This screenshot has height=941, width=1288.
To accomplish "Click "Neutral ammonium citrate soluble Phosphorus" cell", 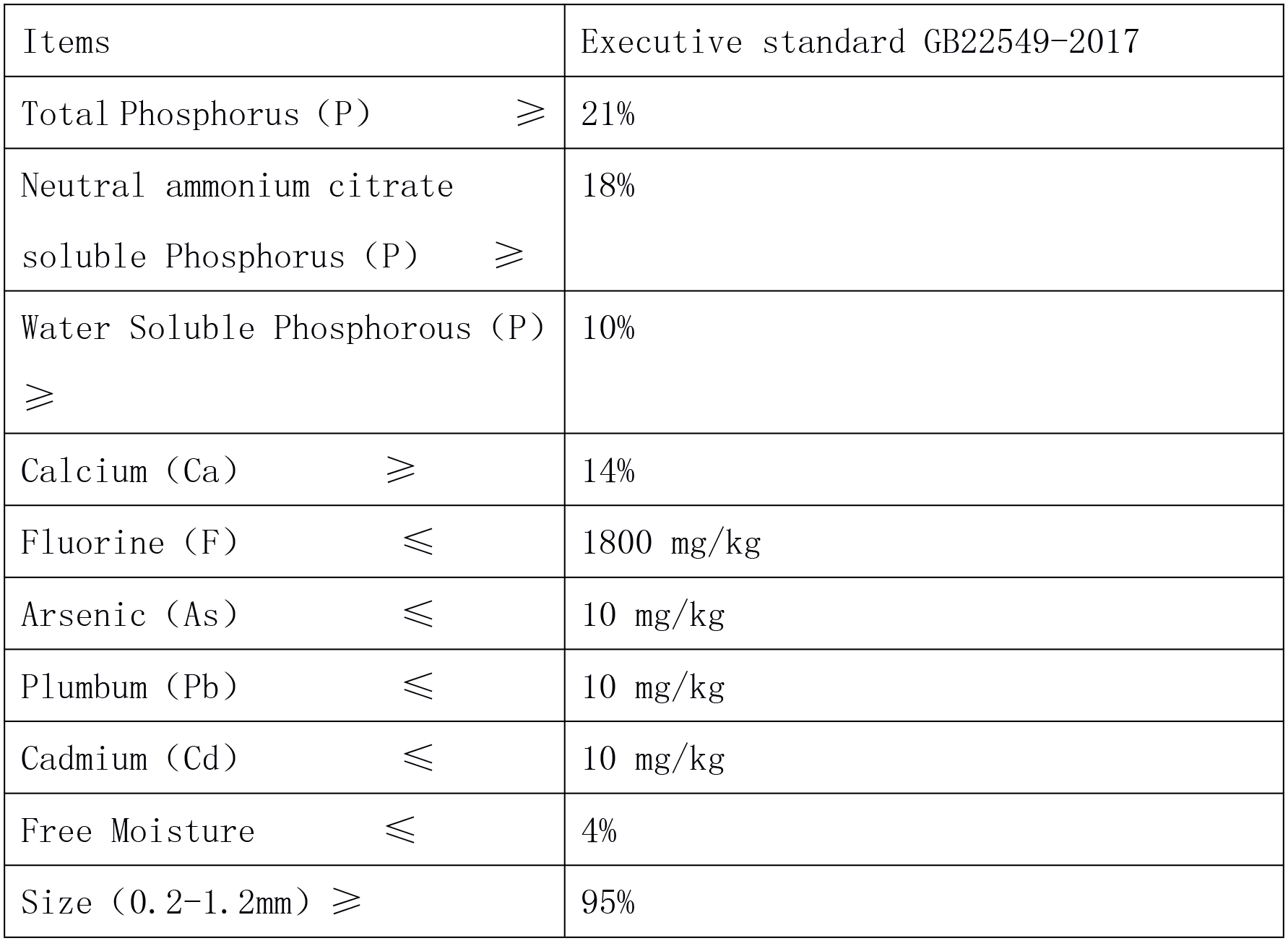I will point(237,220).
